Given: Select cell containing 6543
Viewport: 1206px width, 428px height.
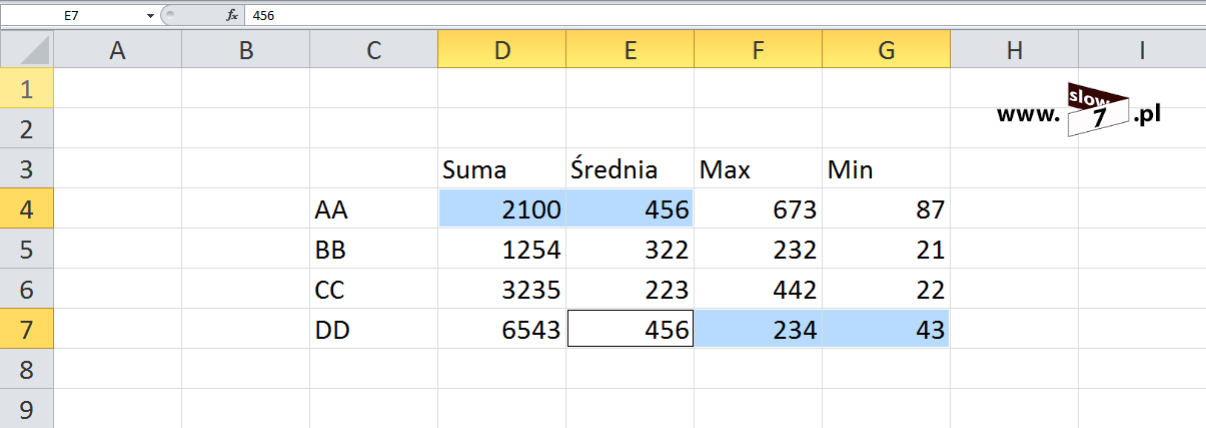Looking at the screenshot, I should [x=501, y=329].
